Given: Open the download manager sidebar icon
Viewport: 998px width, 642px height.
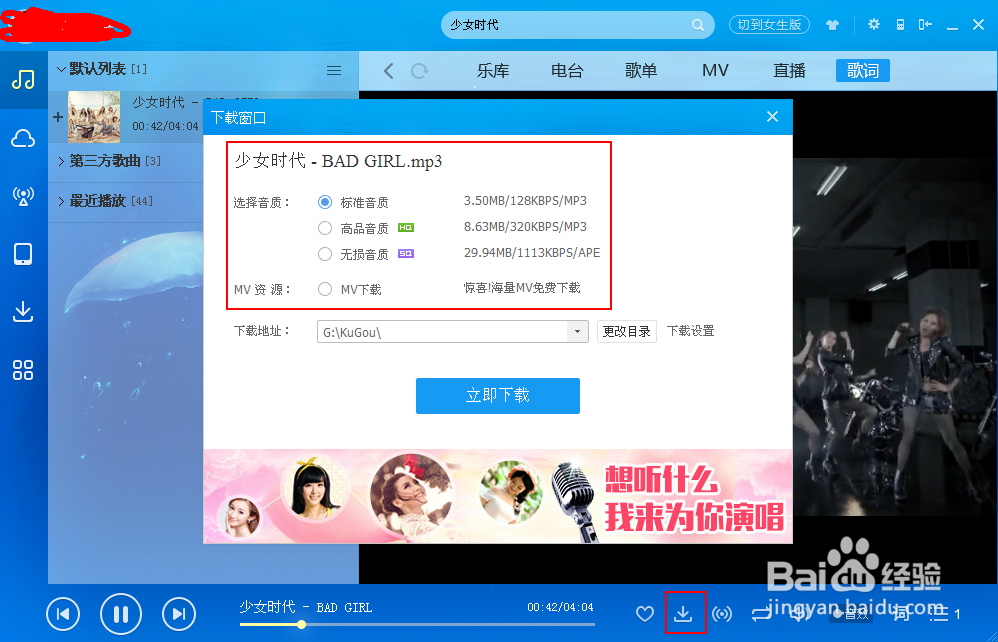Looking at the screenshot, I should [x=23, y=312].
